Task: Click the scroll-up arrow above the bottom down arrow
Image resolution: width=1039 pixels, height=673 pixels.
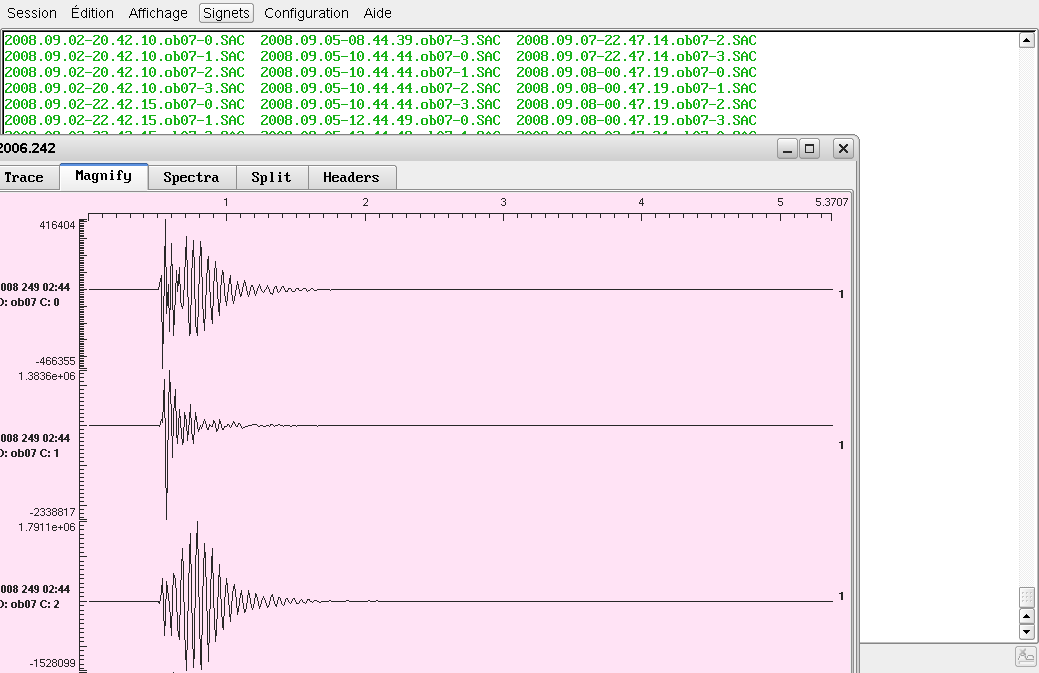Action: click(x=1026, y=616)
